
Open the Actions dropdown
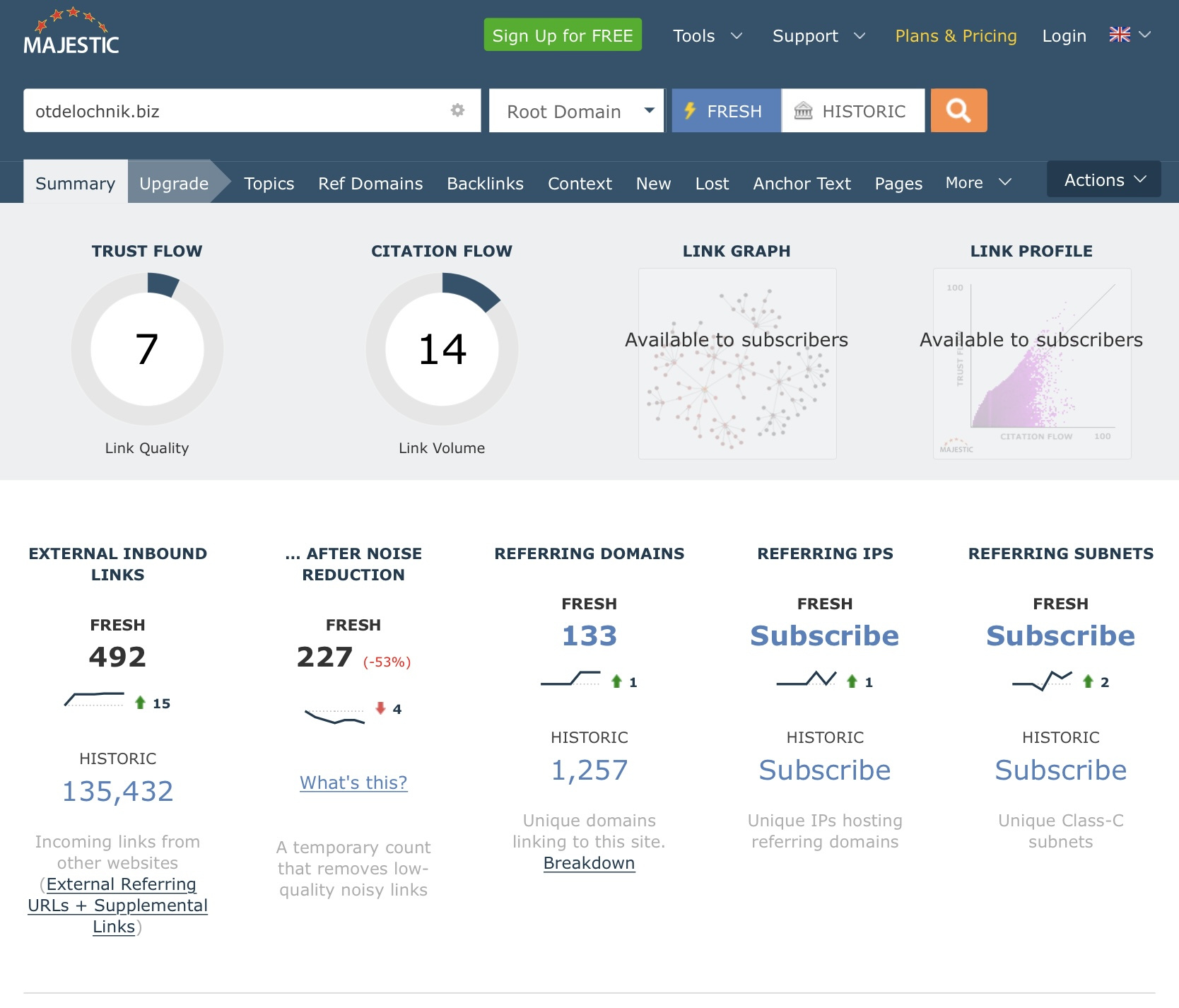pos(1103,180)
